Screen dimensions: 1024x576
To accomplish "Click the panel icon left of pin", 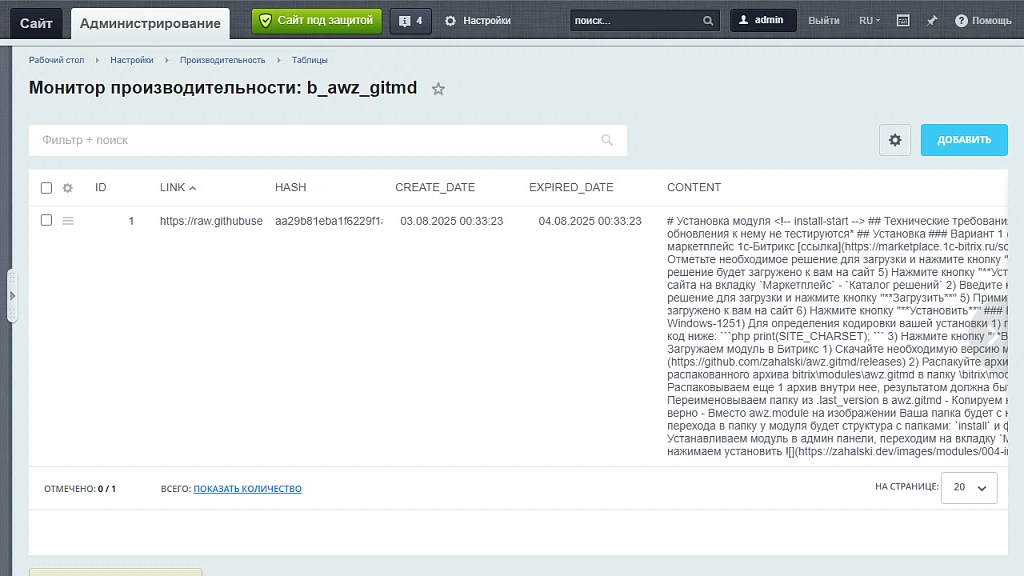I will [903, 21].
